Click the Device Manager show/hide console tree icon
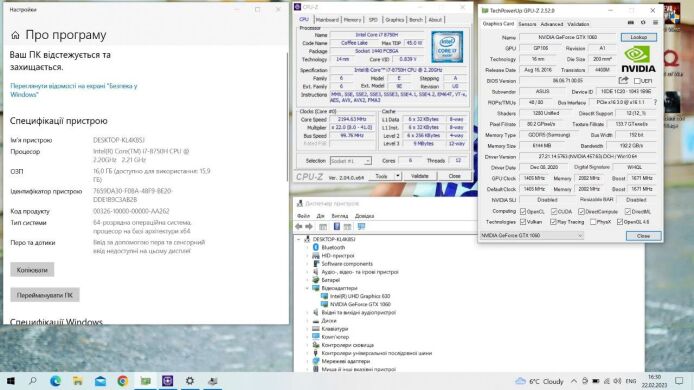This screenshot has width=694, height=390. click(x=323, y=227)
